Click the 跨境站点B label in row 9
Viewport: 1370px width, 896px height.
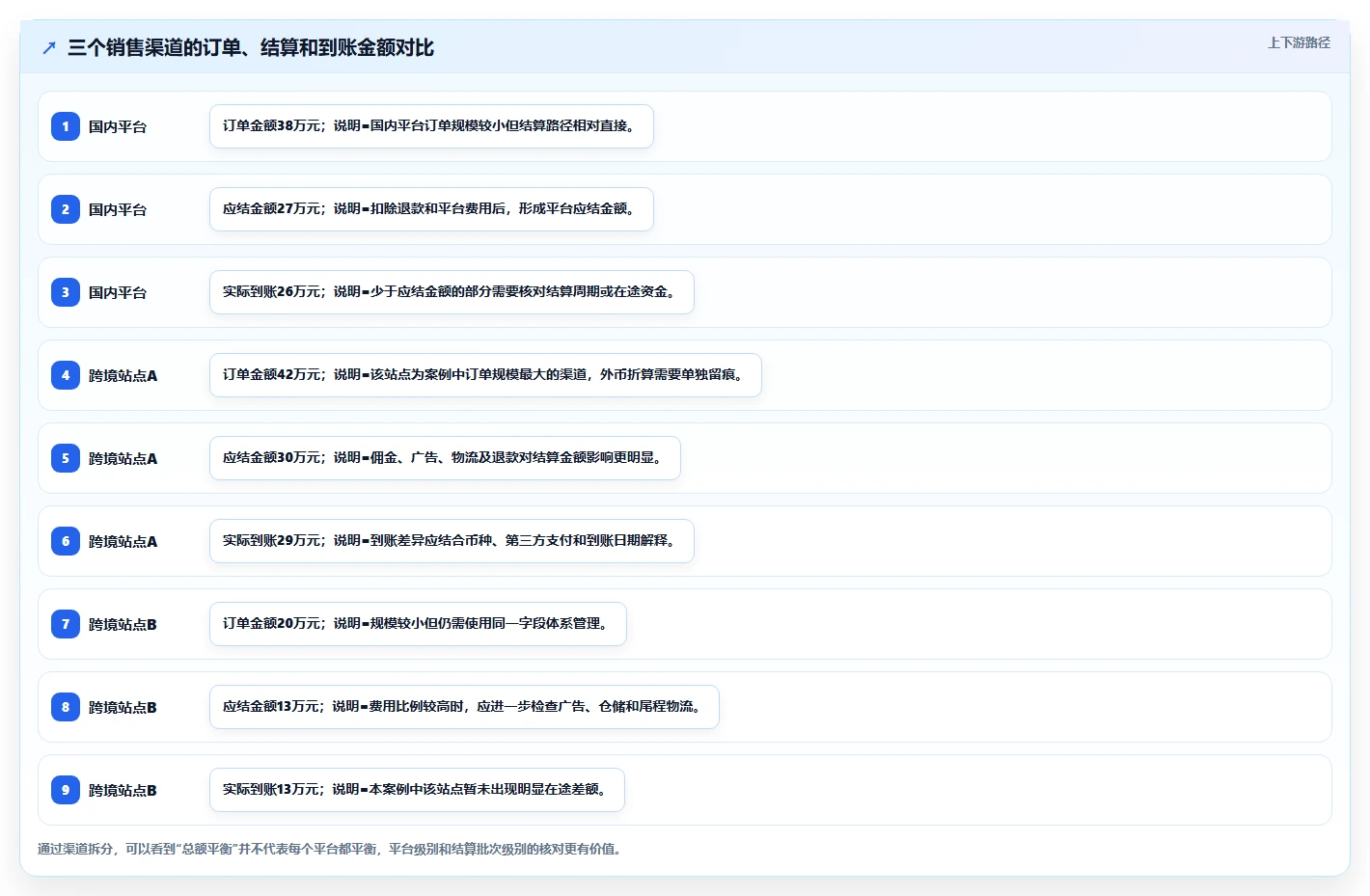[123, 790]
